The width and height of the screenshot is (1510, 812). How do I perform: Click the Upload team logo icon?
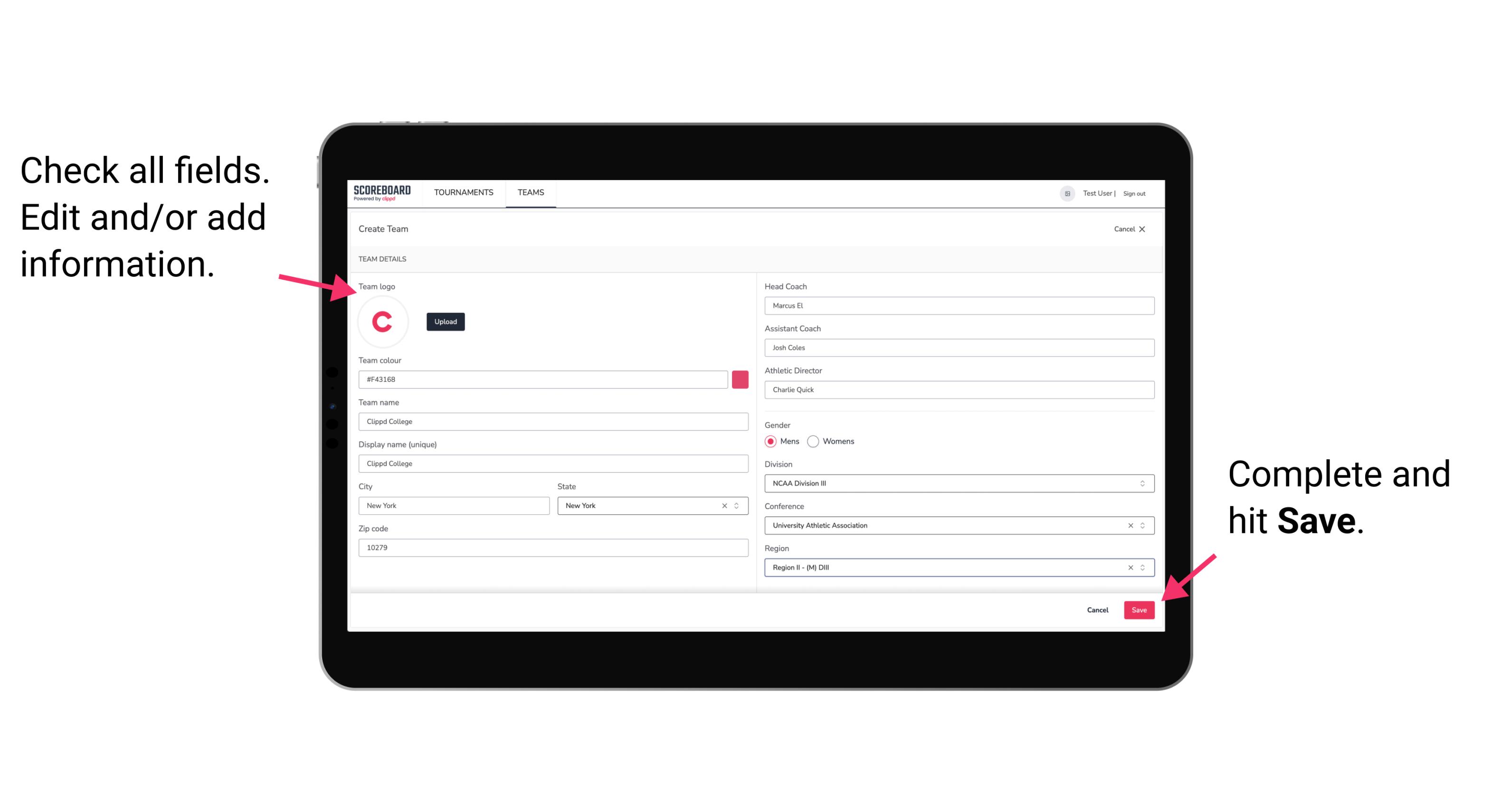[x=444, y=321]
